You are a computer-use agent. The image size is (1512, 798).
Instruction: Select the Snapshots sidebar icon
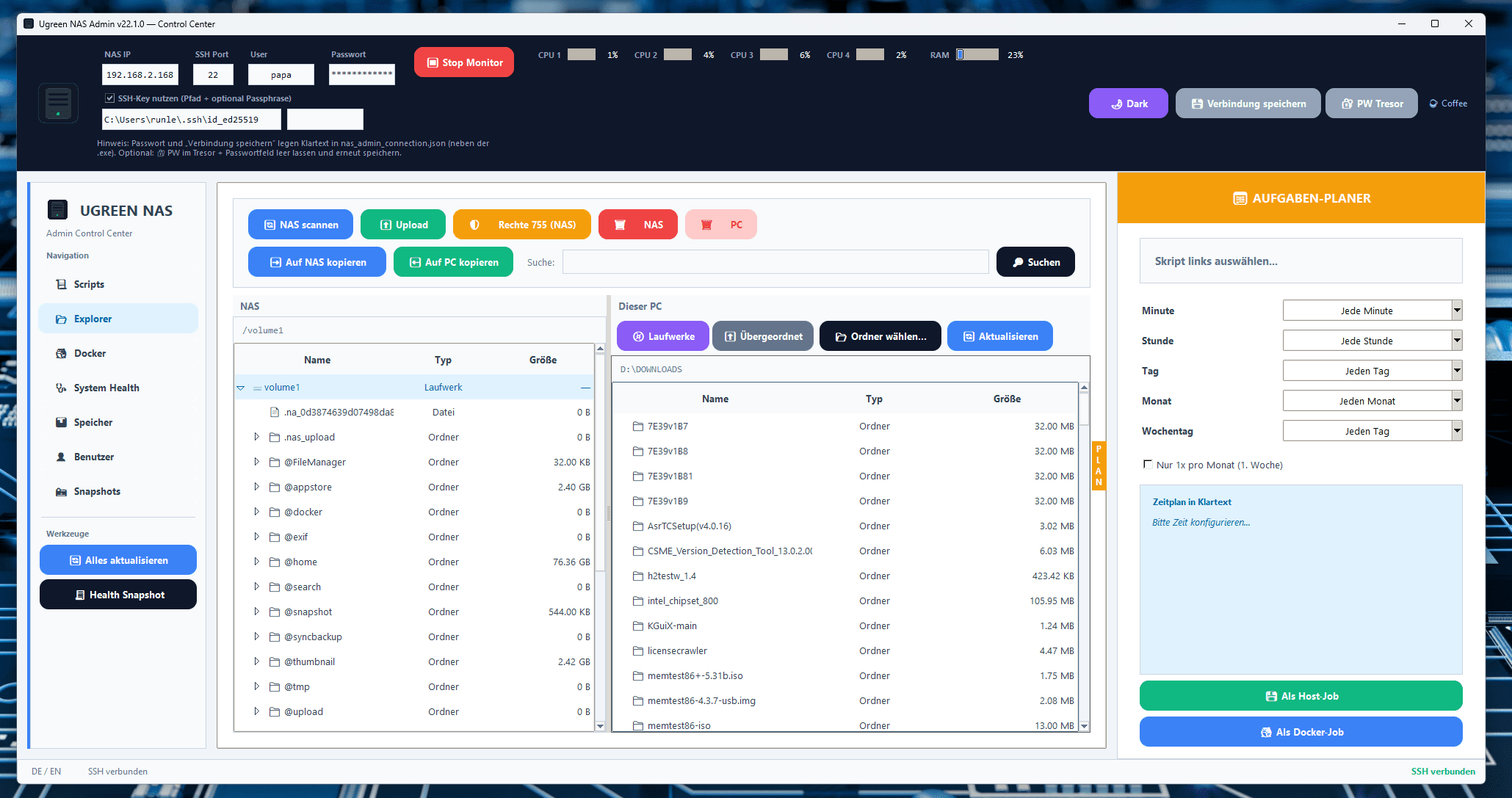(x=62, y=491)
